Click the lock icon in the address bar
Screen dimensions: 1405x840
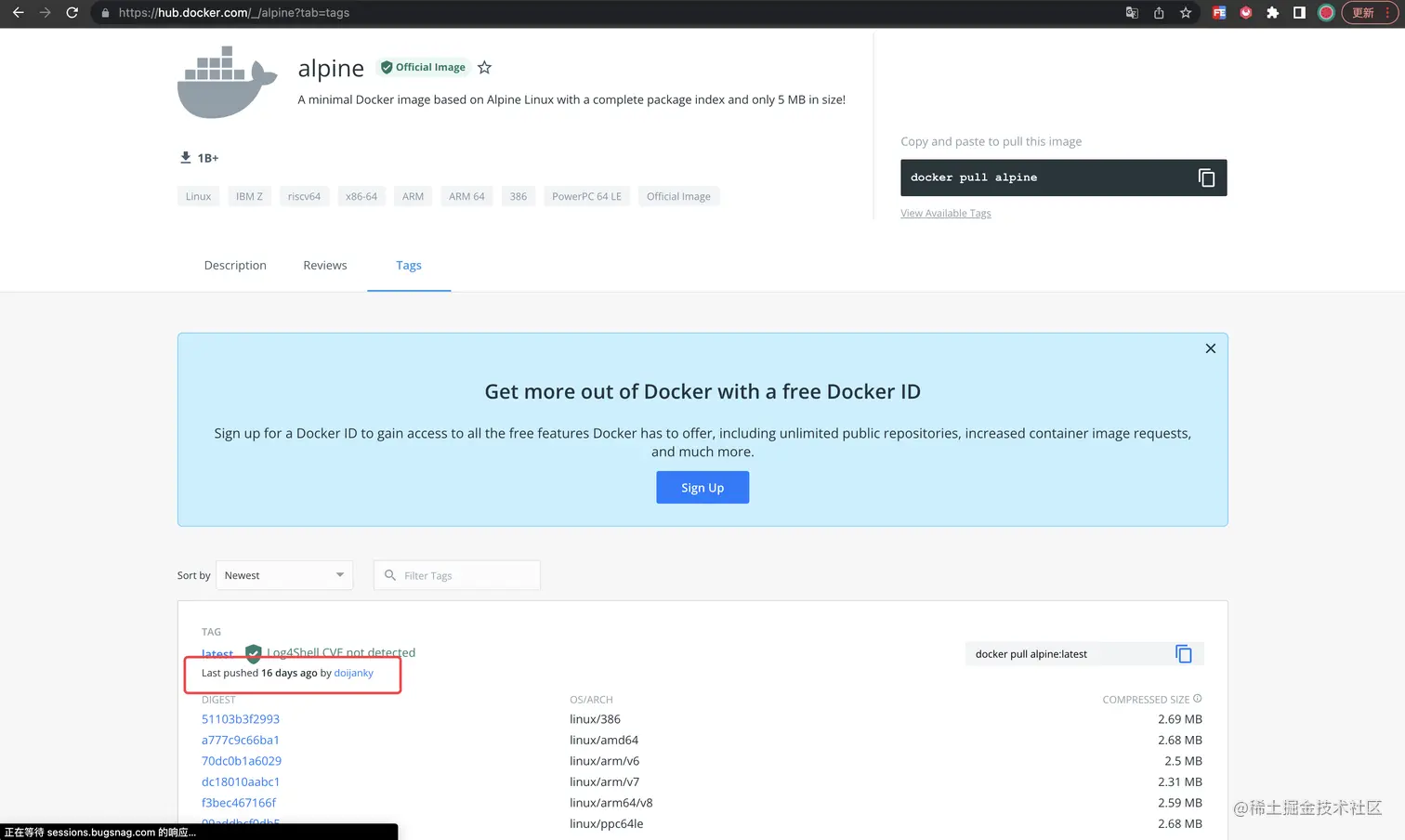(105, 13)
